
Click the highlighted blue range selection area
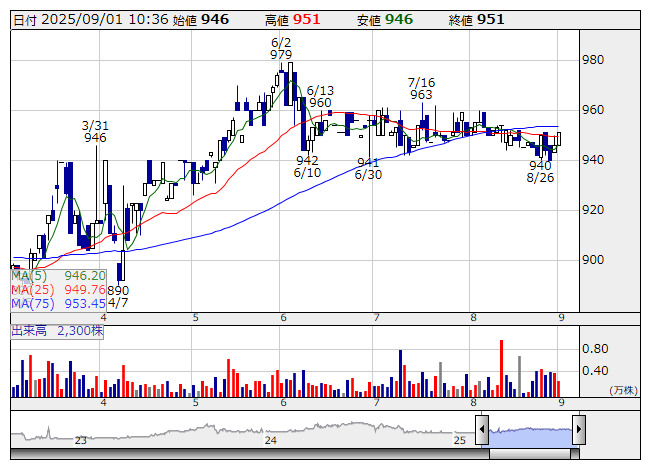pyautogui.click(x=531, y=437)
